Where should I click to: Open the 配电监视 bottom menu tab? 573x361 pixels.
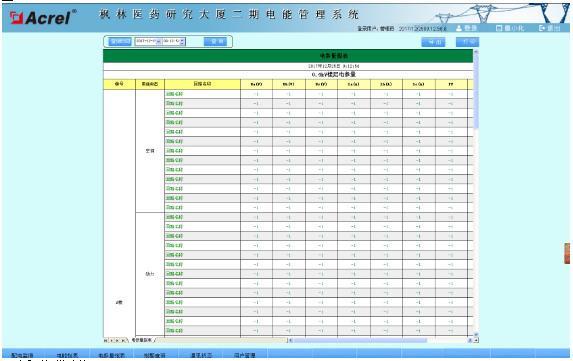point(23,355)
